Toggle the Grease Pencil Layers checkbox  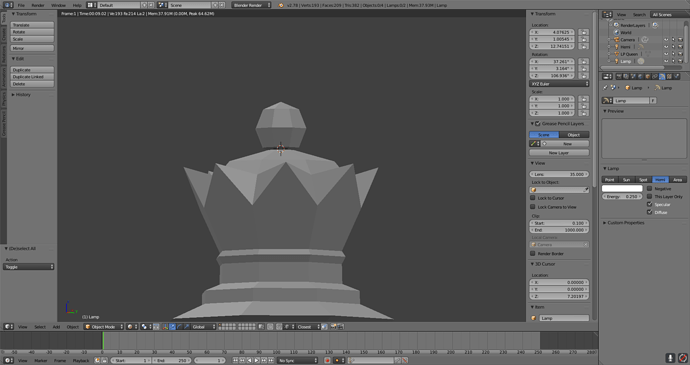point(538,124)
